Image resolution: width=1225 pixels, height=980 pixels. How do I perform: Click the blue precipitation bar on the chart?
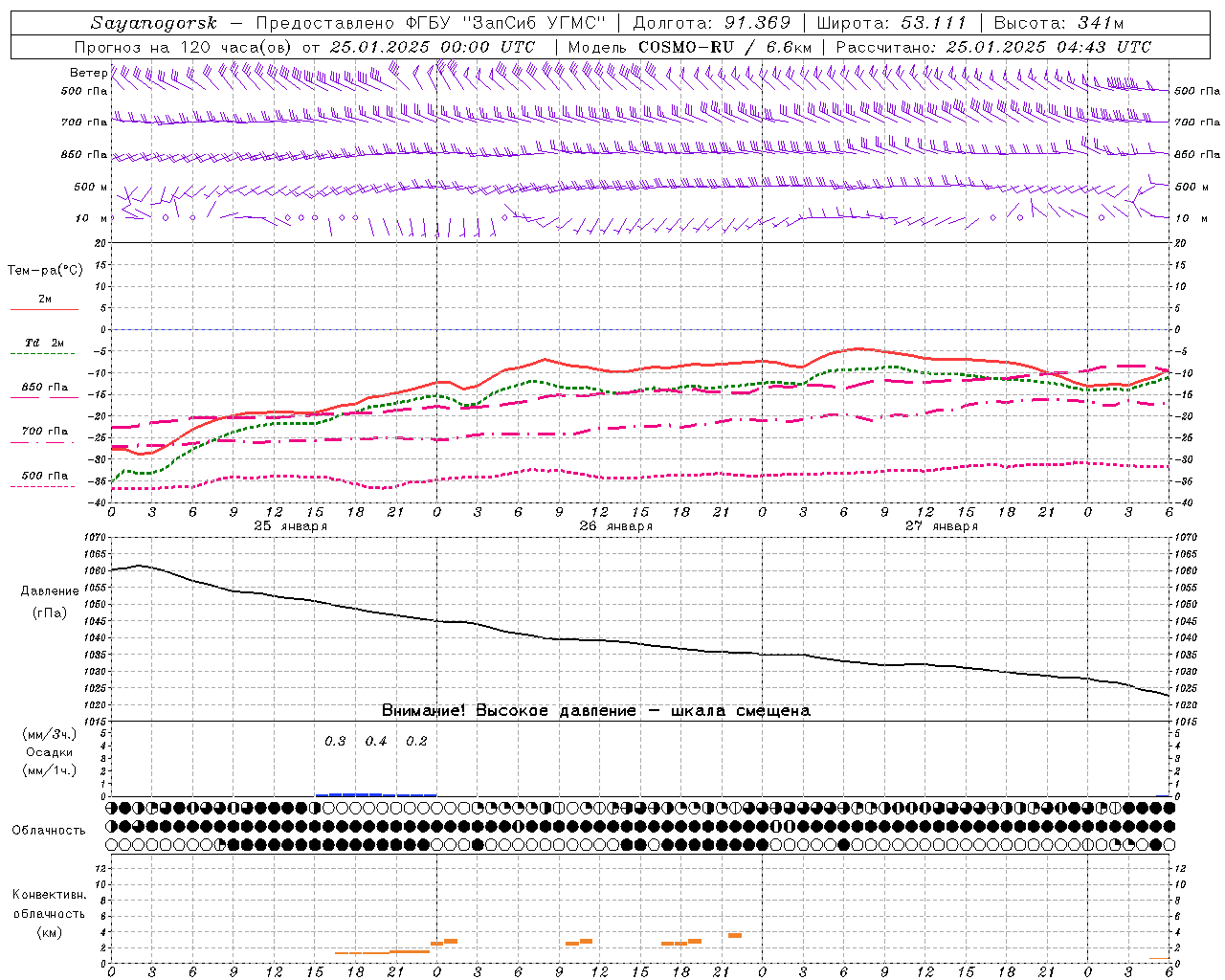(x=376, y=794)
